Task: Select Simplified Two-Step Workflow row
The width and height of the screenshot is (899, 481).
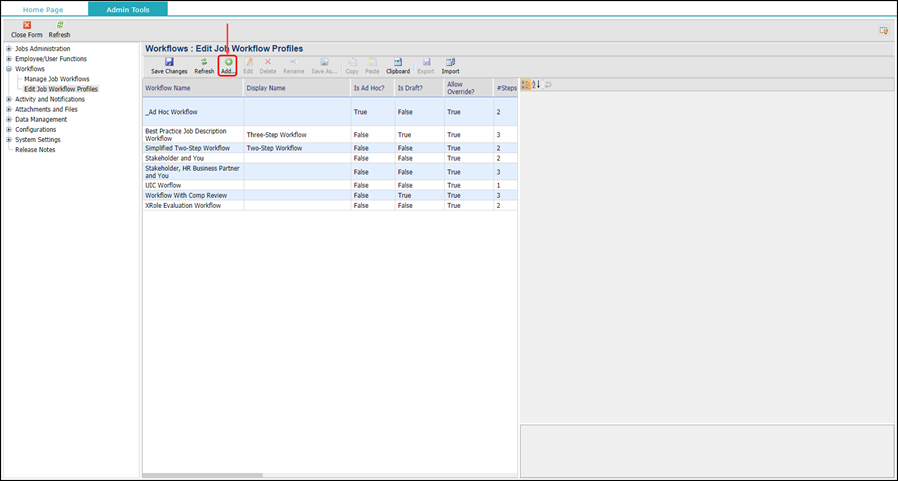Action: [330, 148]
